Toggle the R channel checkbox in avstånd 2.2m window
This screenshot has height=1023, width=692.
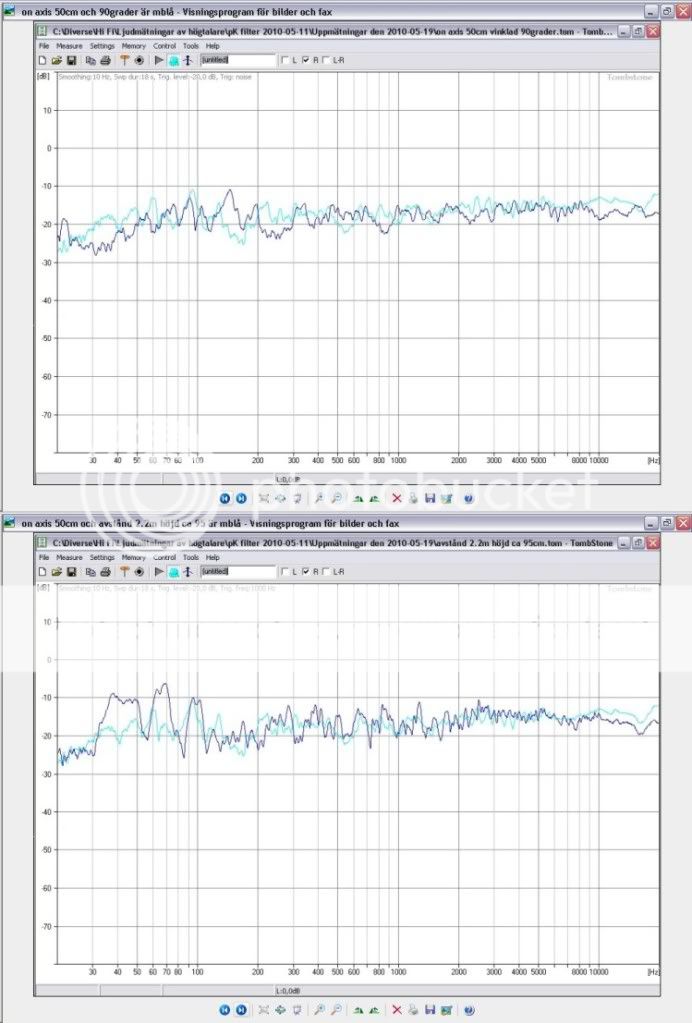point(306,571)
